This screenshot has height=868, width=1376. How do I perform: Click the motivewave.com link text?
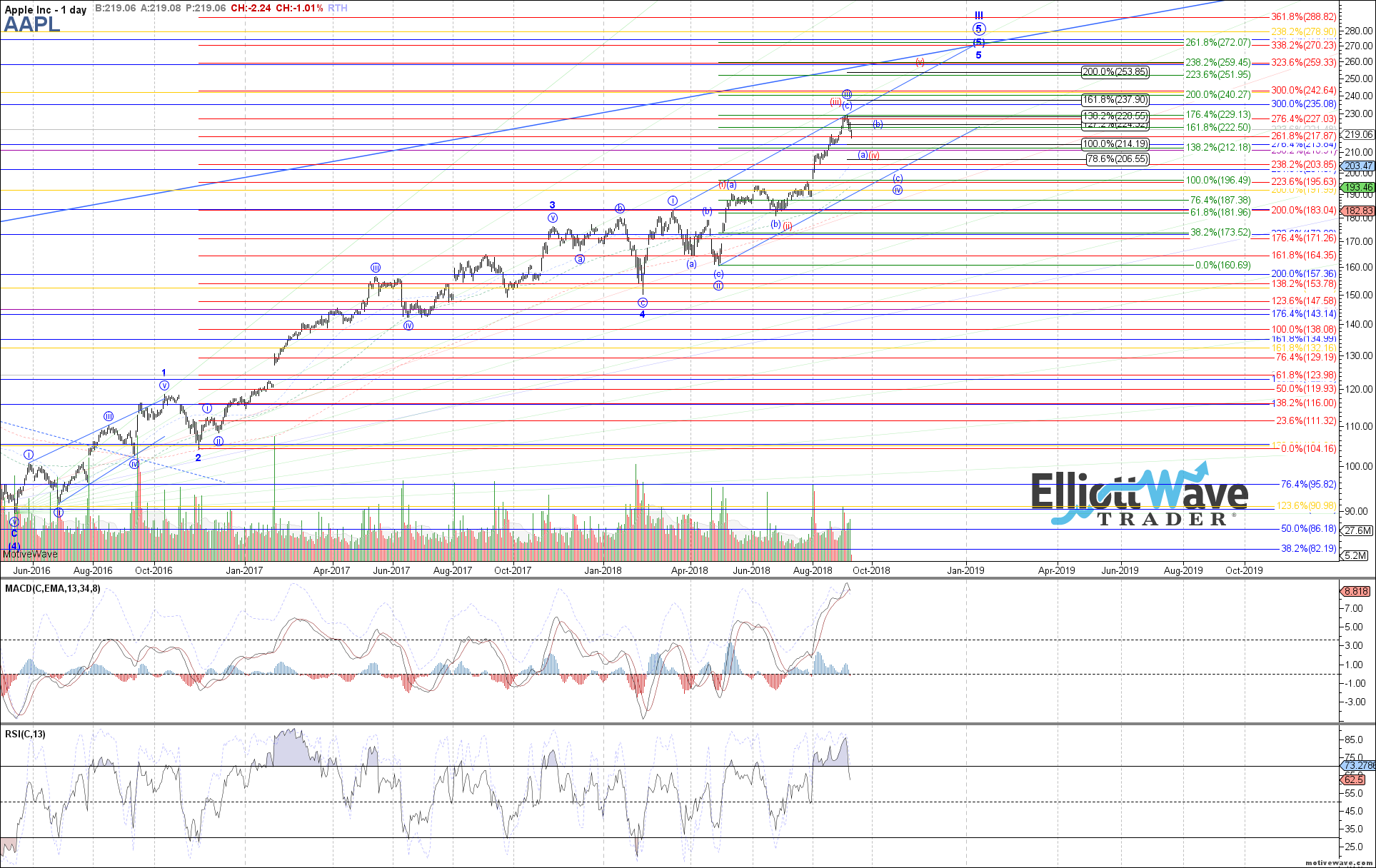(1339, 863)
